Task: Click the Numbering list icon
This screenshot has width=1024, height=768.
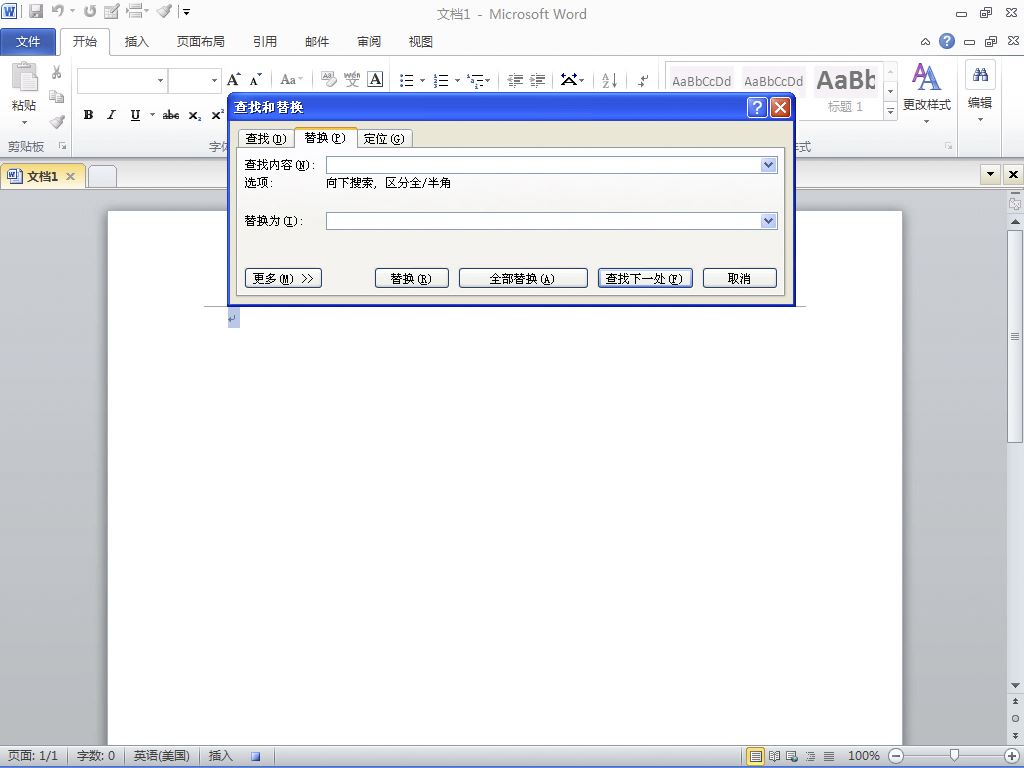Action: (441, 80)
